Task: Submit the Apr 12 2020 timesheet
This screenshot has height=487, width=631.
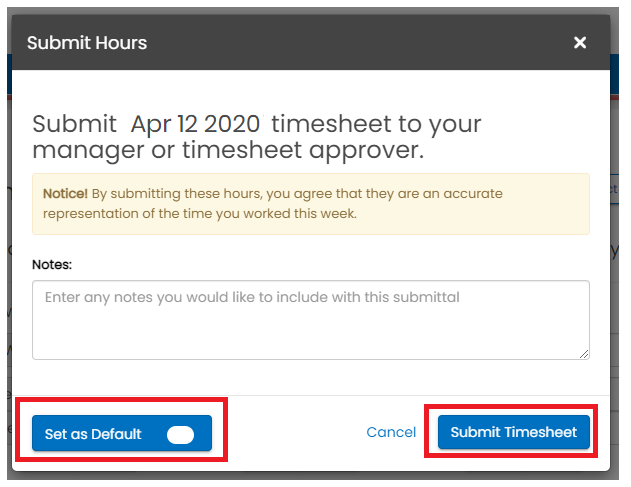Action: point(514,432)
